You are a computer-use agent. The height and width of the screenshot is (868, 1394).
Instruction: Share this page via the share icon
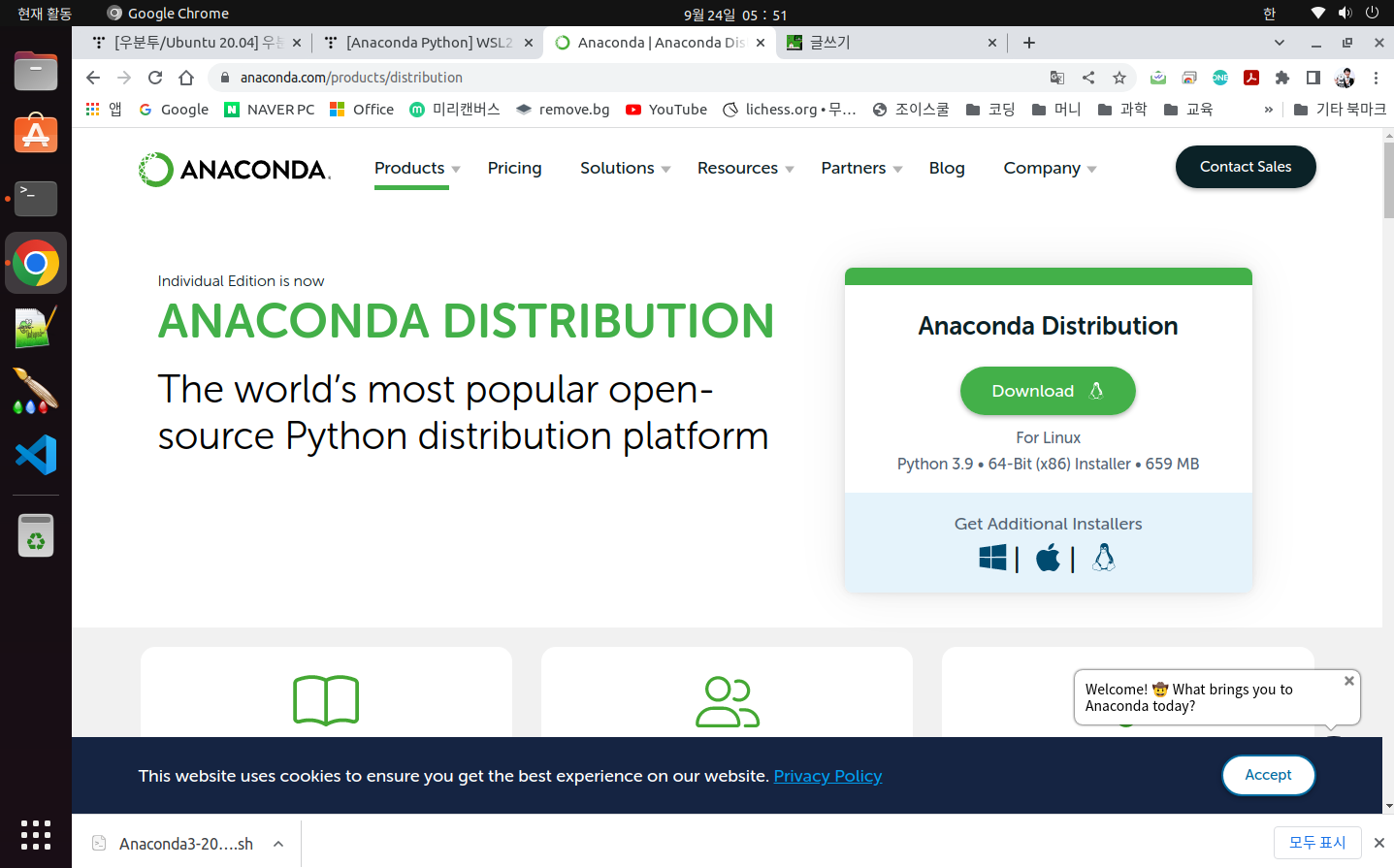click(1088, 78)
